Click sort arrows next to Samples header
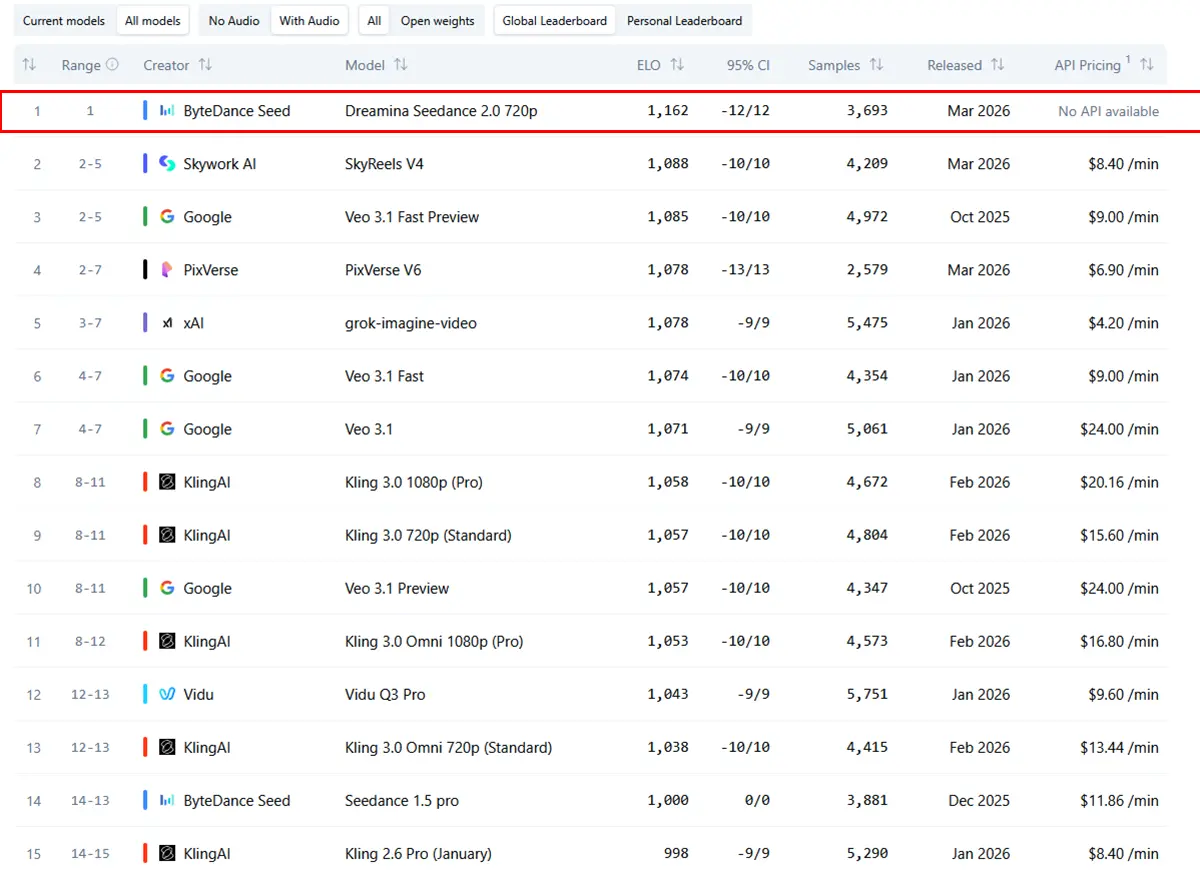 876,65
